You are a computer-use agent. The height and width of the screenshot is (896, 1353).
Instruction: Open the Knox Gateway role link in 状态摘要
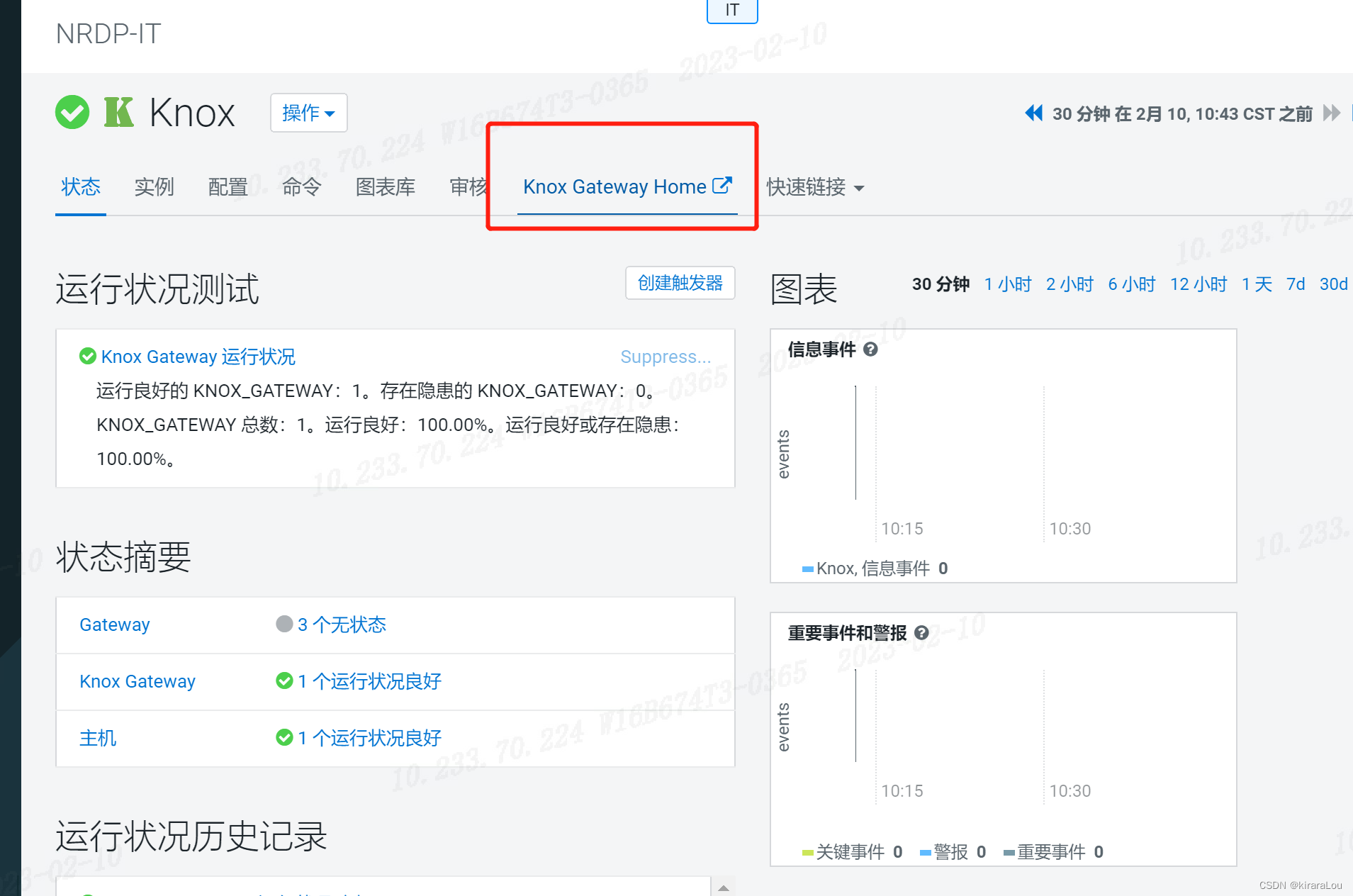137,681
